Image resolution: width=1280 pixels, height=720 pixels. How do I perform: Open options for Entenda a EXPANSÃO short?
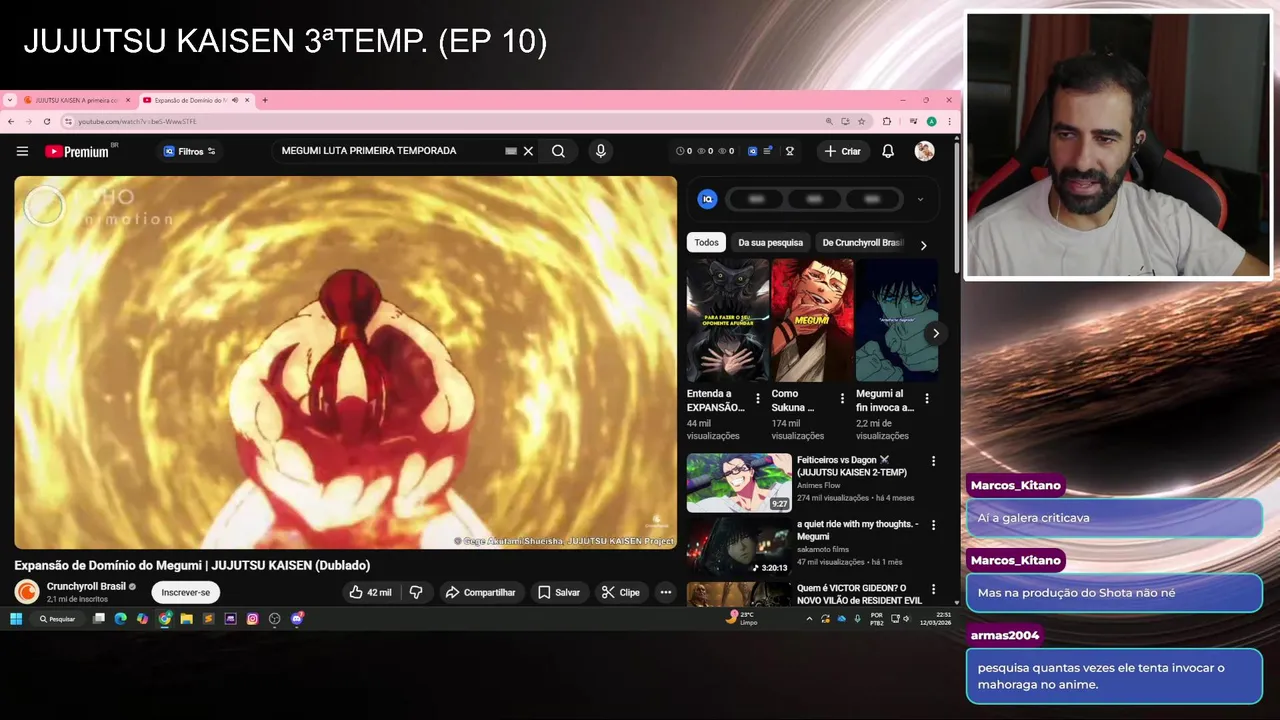(757, 398)
